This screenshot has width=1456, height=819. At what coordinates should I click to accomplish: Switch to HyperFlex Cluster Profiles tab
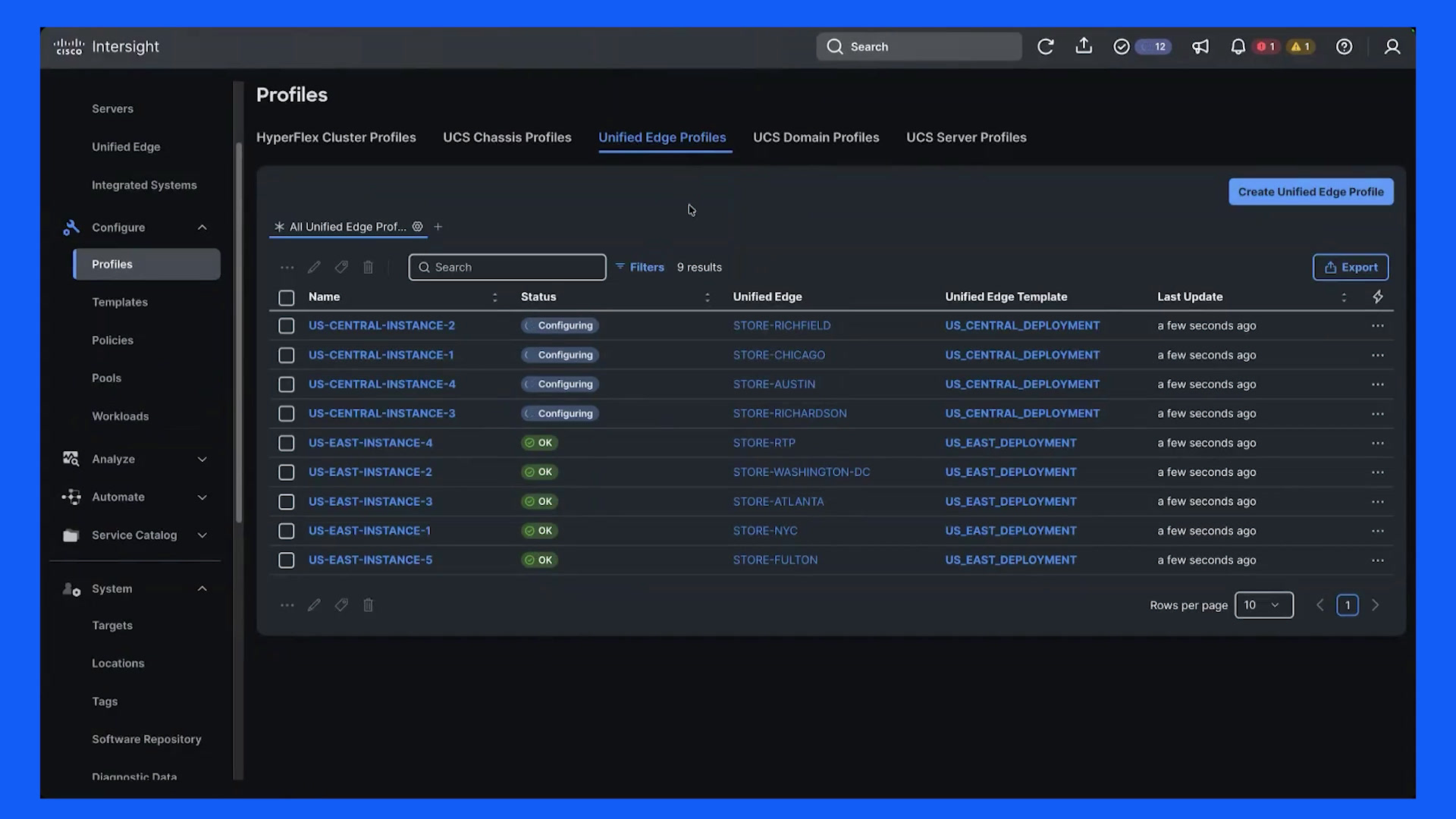[336, 137]
